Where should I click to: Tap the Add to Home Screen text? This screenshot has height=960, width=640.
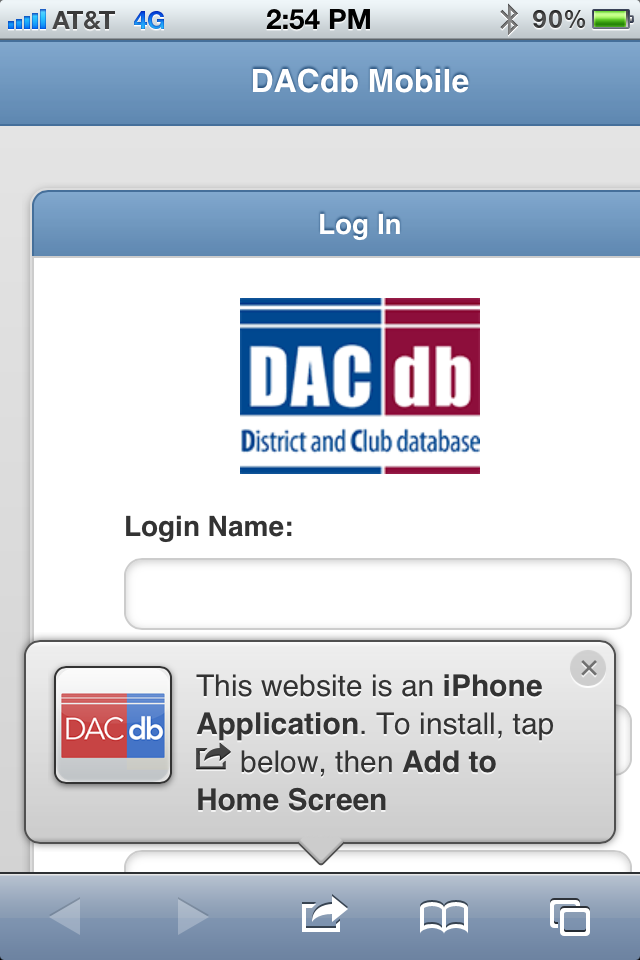pyautogui.click(x=346, y=781)
